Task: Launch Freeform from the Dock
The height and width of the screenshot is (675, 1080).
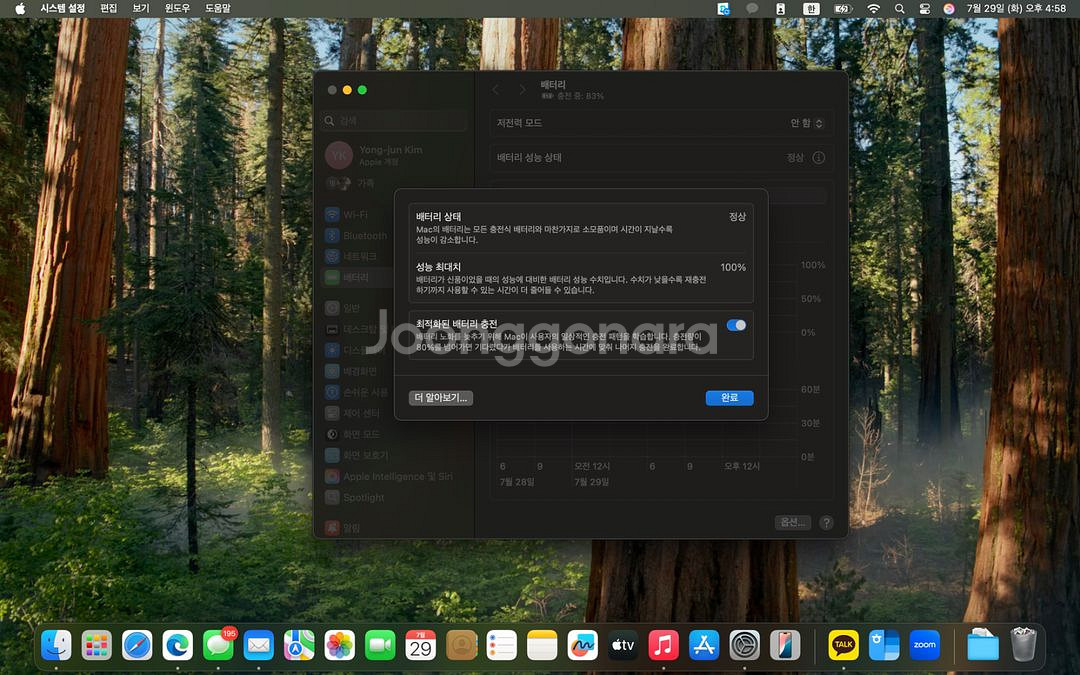Action: point(583,645)
